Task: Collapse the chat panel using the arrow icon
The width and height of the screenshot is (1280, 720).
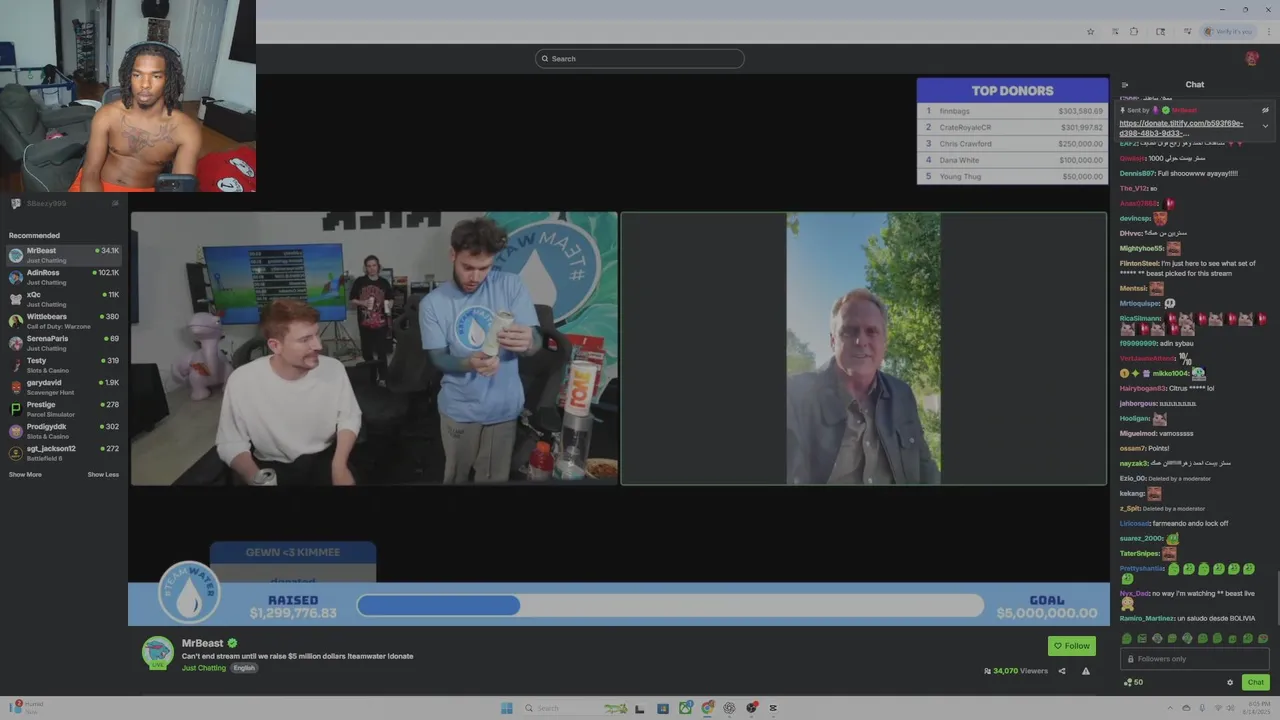Action: pyautogui.click(x=1125, y=85)
